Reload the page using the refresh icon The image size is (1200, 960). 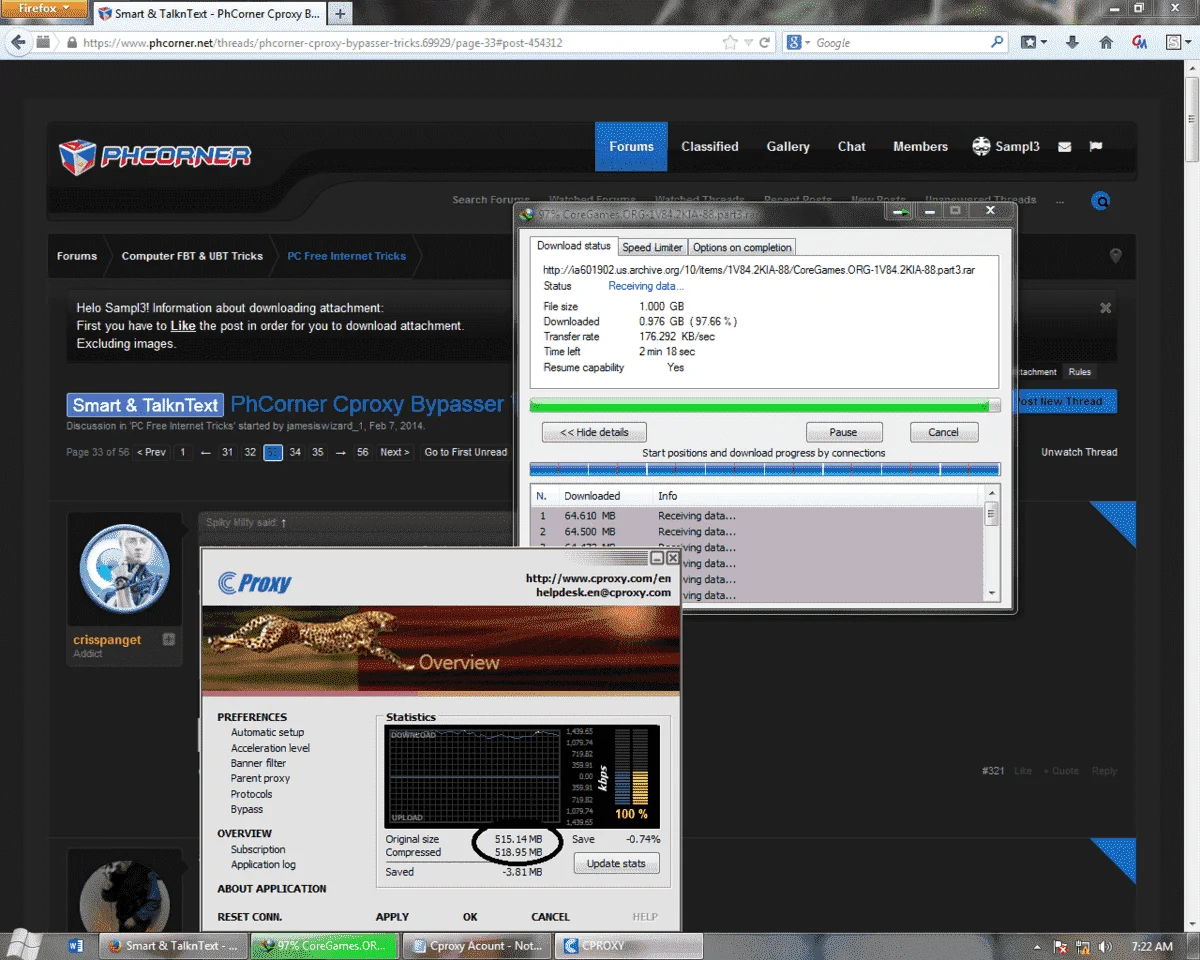pos(765,43)
